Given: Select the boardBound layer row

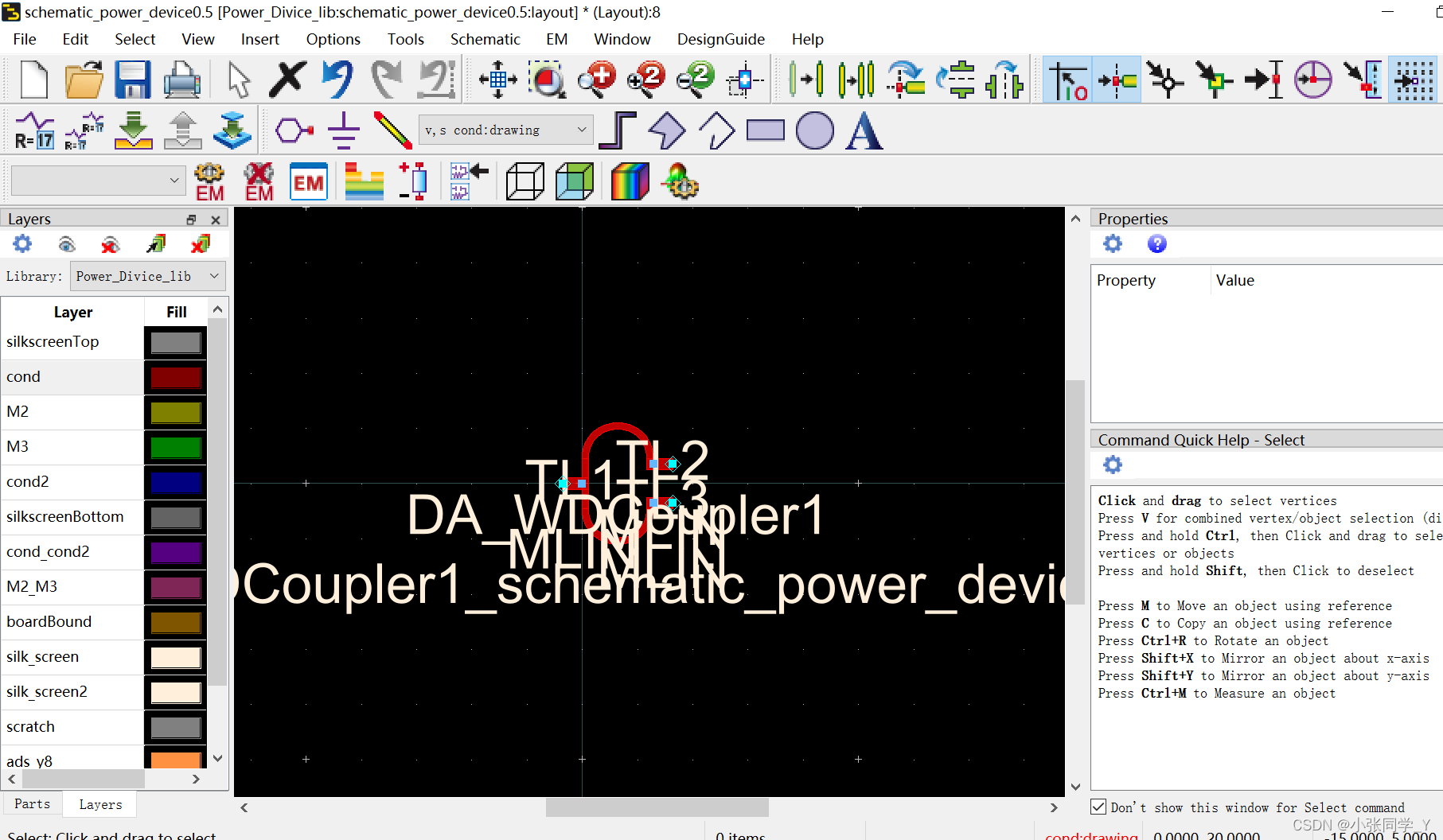Looking at the screenshot, I should pos(72,622).
